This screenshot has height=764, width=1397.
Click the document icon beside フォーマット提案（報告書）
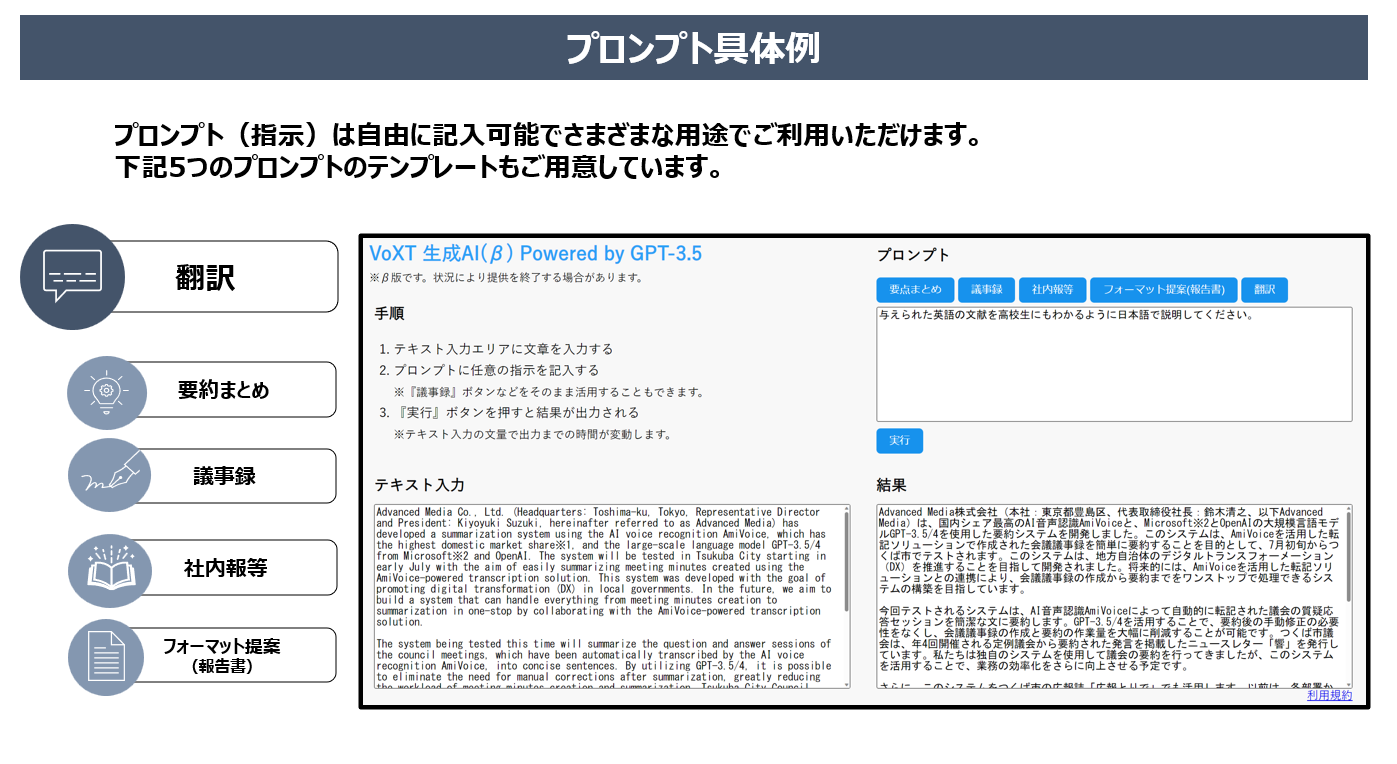coord(108,656)
